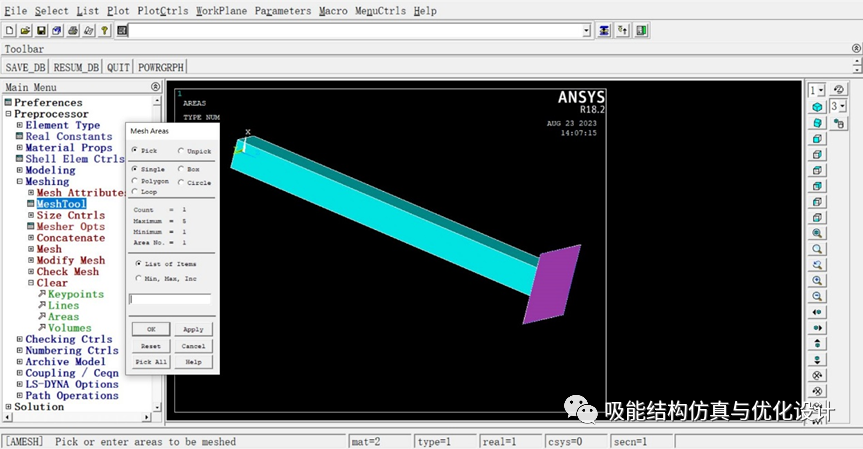Image resolution: width=863 pixels, height=449 pixels.
Task: Choose the Circle picking mode
Action: click(181, 182)
